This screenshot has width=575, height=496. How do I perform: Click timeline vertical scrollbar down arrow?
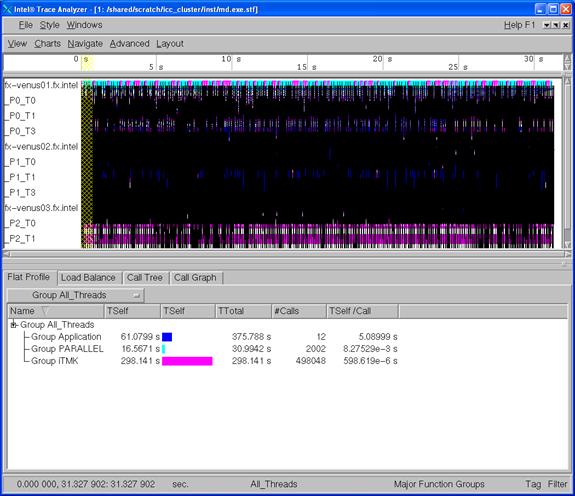[x=567, y=245]
